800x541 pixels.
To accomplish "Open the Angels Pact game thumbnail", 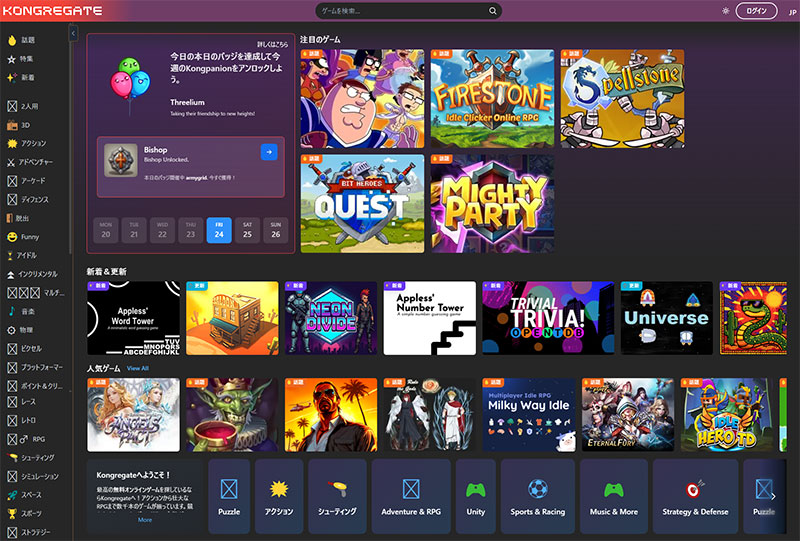I will click(x=134, y=415).
